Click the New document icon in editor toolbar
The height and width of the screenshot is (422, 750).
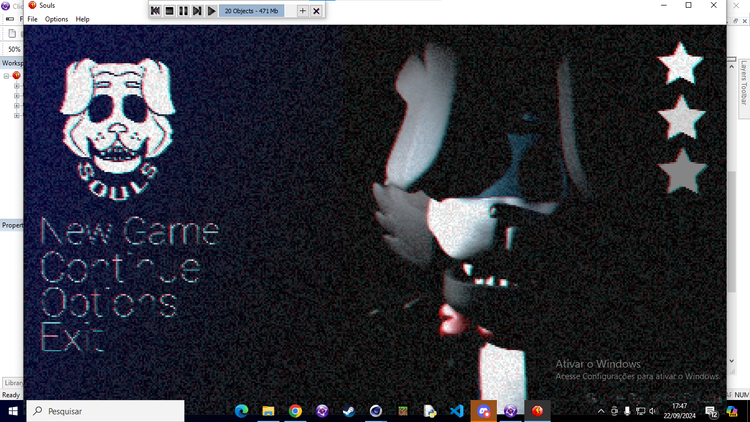coord(12,33)
